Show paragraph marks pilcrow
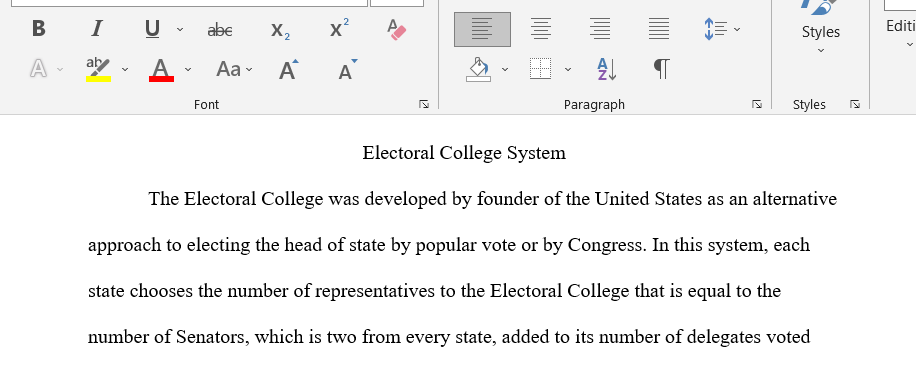916x370 pixels. tap(661, 69)
